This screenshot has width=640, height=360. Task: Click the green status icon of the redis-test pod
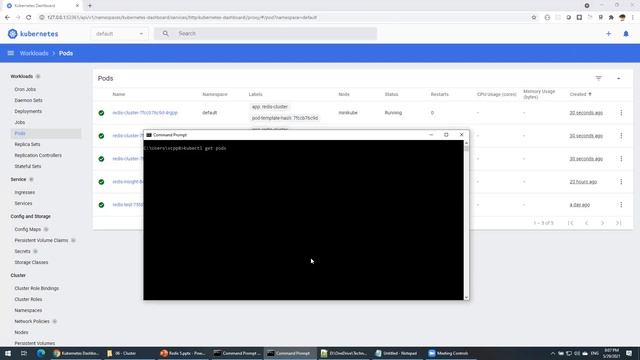[x=101, y=205]
